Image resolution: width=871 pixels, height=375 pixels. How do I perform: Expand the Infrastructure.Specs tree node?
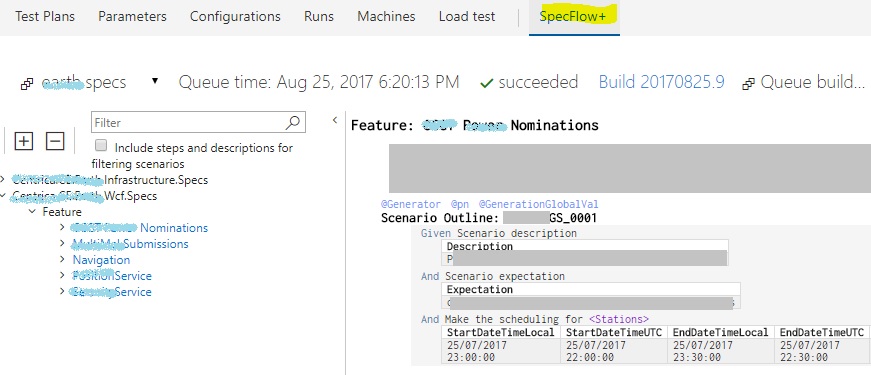tap(3, 179)
